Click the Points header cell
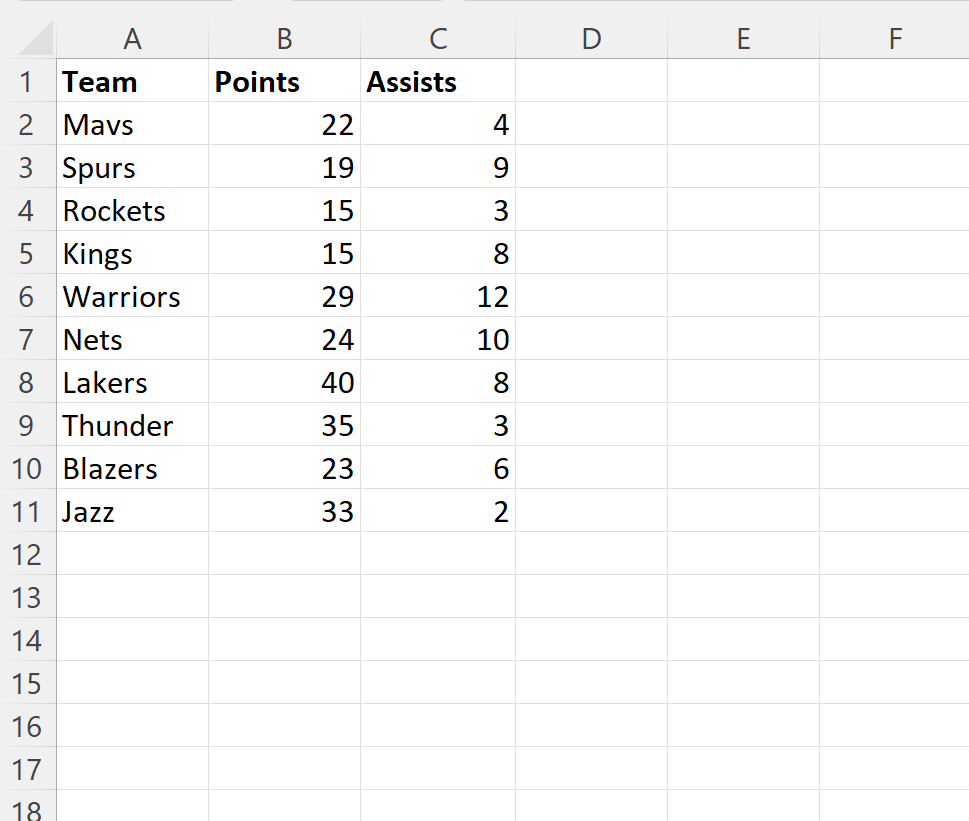This screenshot has height=821, width=969. (x=284, y=82)
